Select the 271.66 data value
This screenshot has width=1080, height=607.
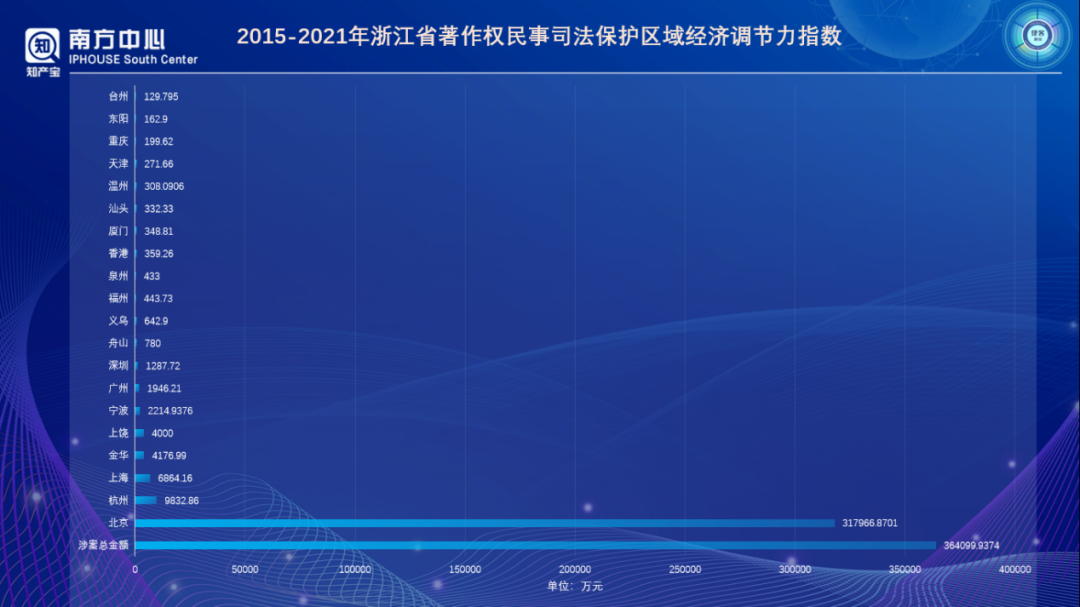(158, 164)
